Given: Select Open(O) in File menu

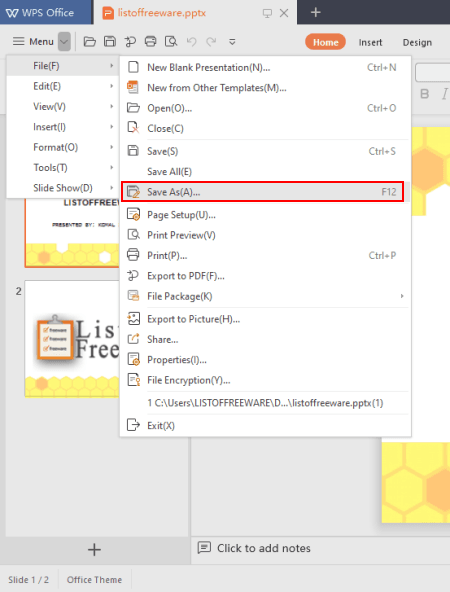Looking at the screenshot, I should point(265,108).
